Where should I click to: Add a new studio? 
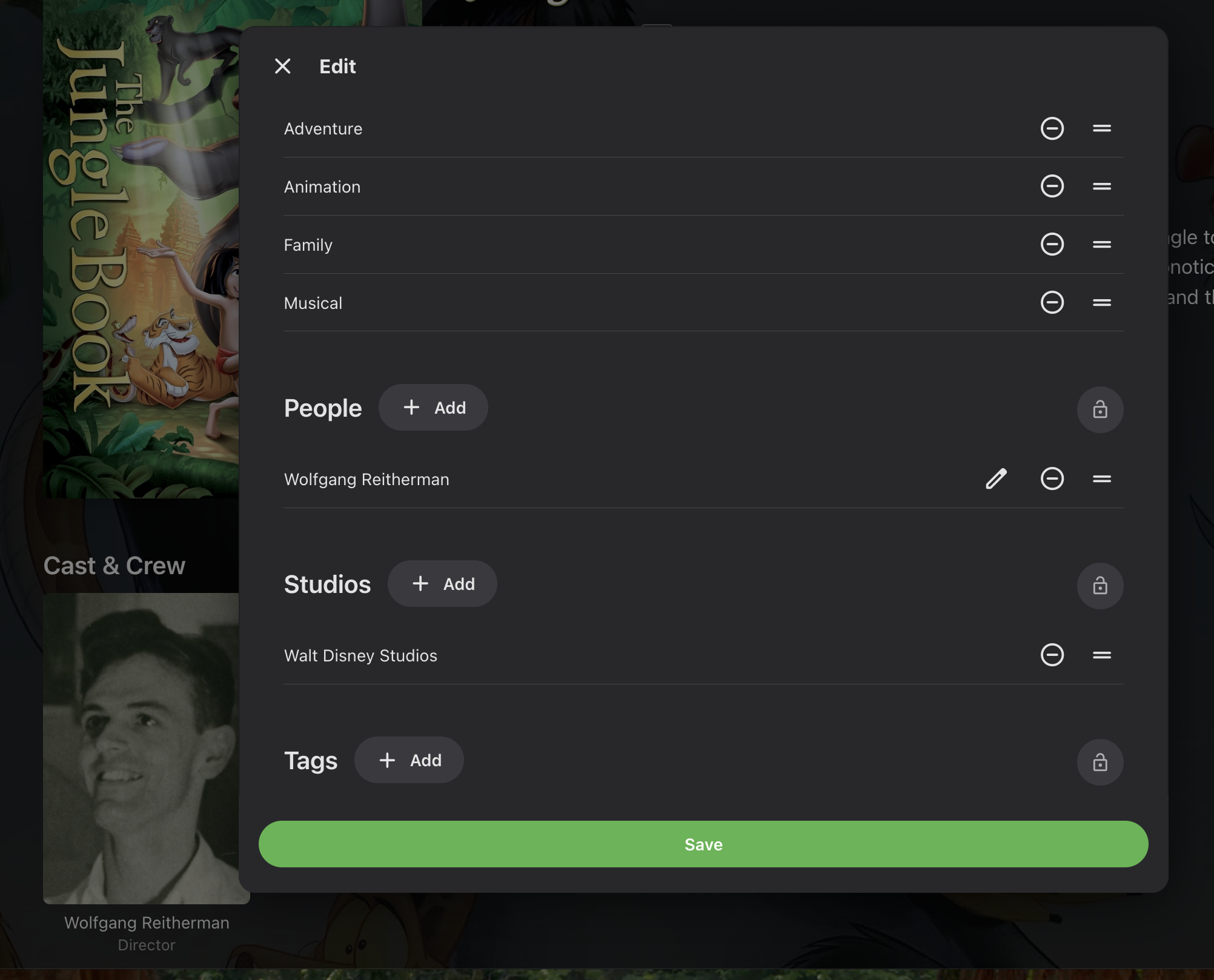pyautogui.click(x=442, y=584)
